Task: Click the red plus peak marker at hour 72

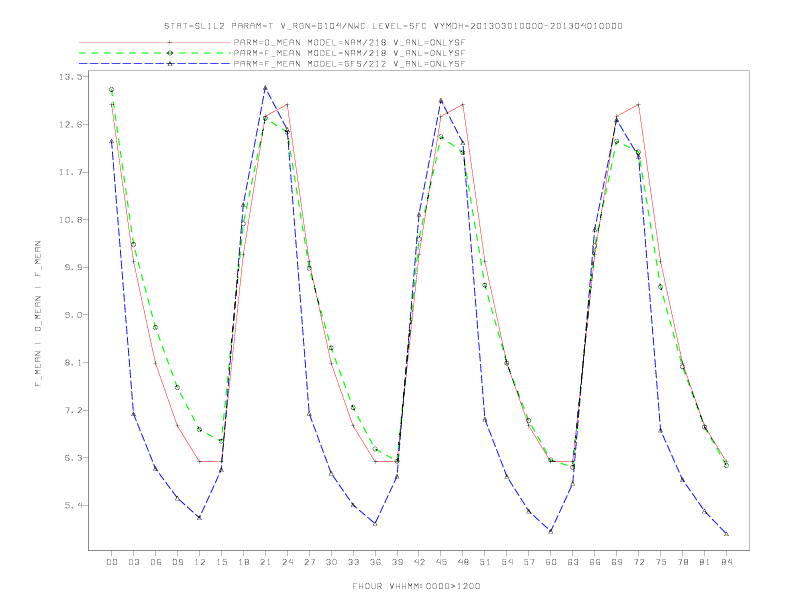Action: tap(638, 105)
